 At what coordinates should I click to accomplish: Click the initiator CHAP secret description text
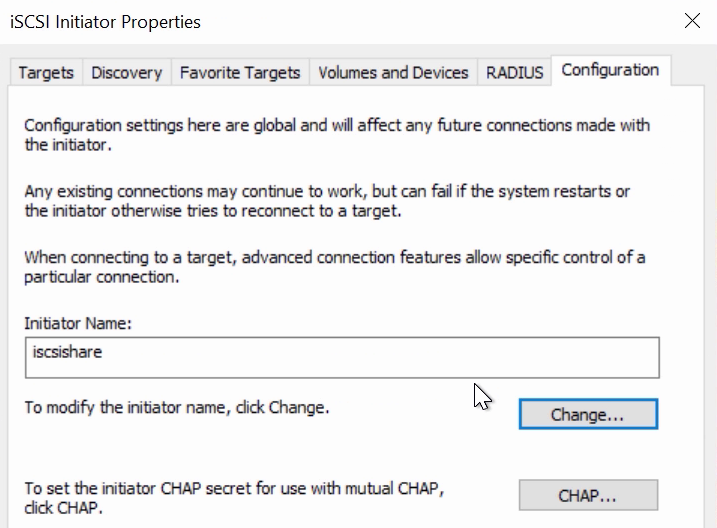click(x=234, y=498)
